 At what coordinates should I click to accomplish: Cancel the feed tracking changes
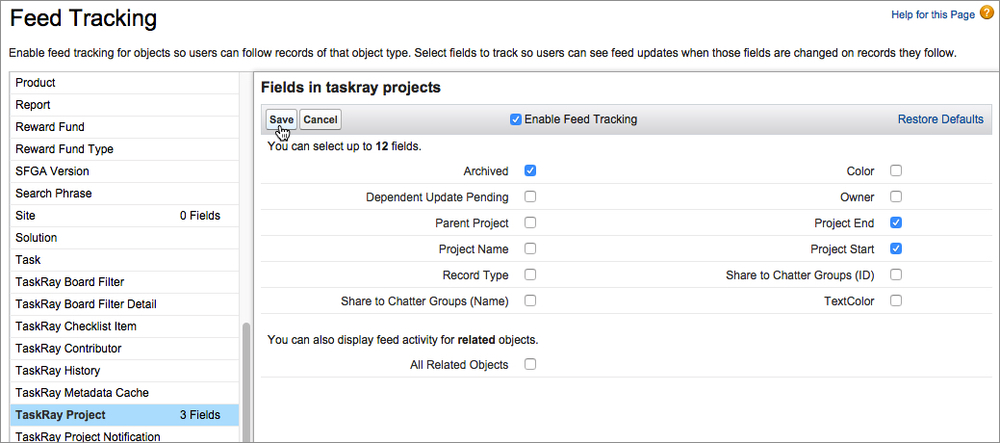(320, 120)
